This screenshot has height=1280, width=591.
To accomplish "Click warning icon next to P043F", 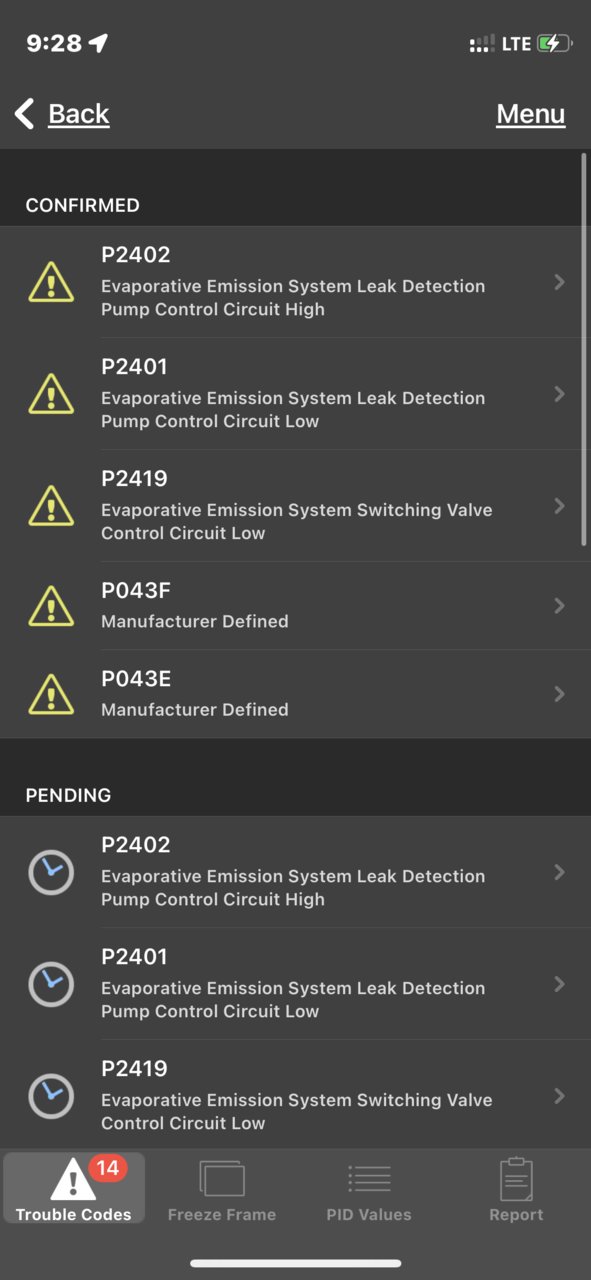I will (51, 606).
